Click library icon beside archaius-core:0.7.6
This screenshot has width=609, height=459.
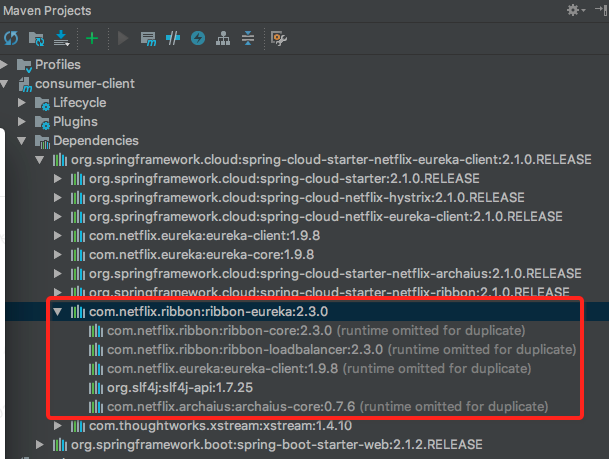pos(96,407)
